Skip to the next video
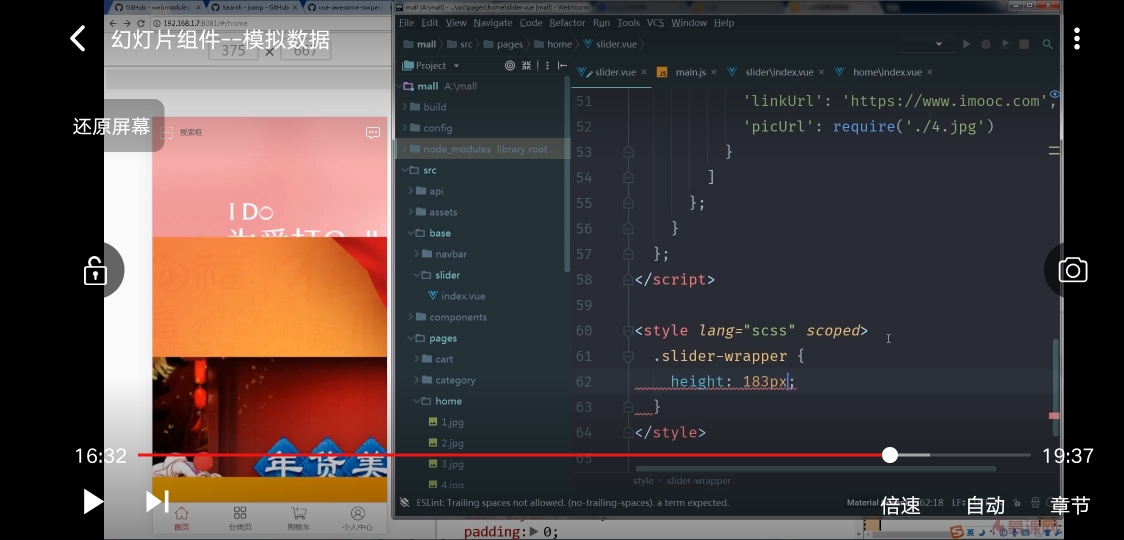The height and width of the screenshot is (540, 1124). tap(158, 501)
